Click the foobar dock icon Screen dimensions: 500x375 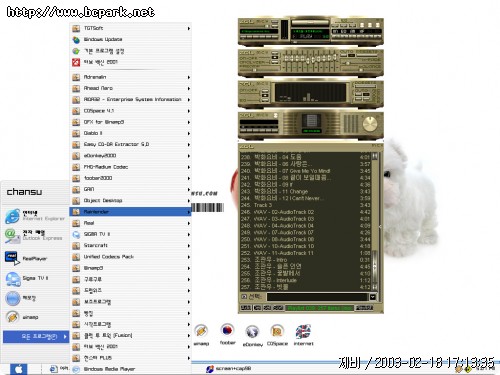click(x=228, y=330)
